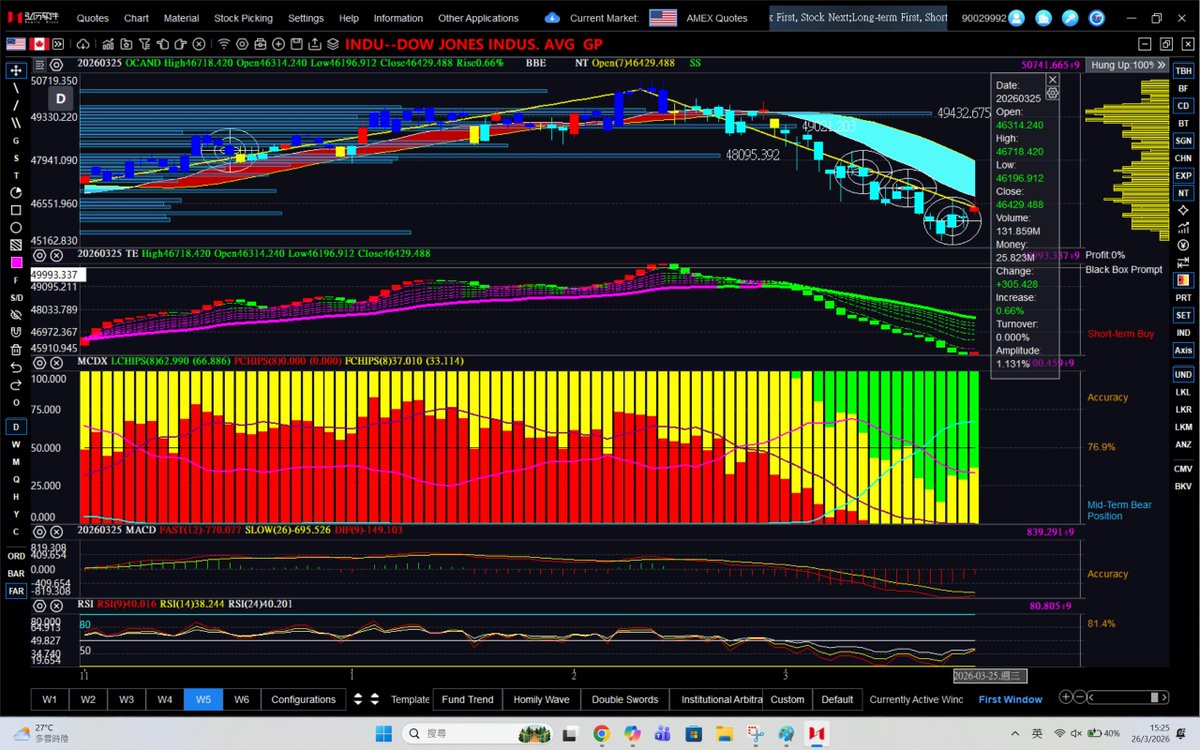Click the undo arrow icon

(x=16, y=367)
